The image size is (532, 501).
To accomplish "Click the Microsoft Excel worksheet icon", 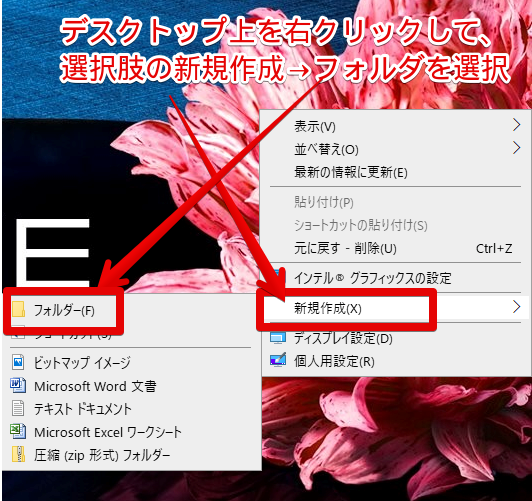I will [x=18, y=431].
